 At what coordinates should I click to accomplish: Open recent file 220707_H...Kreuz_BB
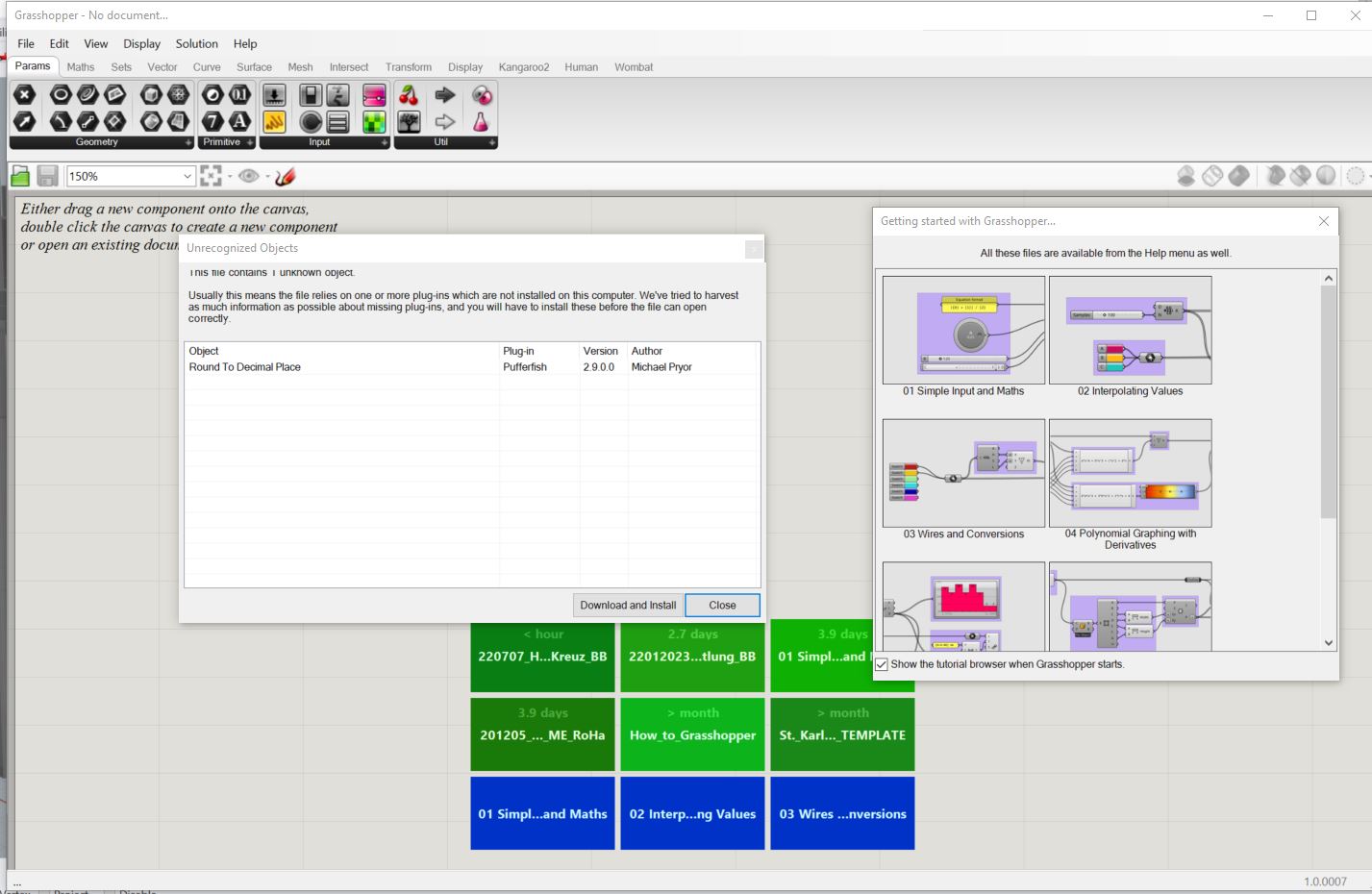[x=542, y=657]
